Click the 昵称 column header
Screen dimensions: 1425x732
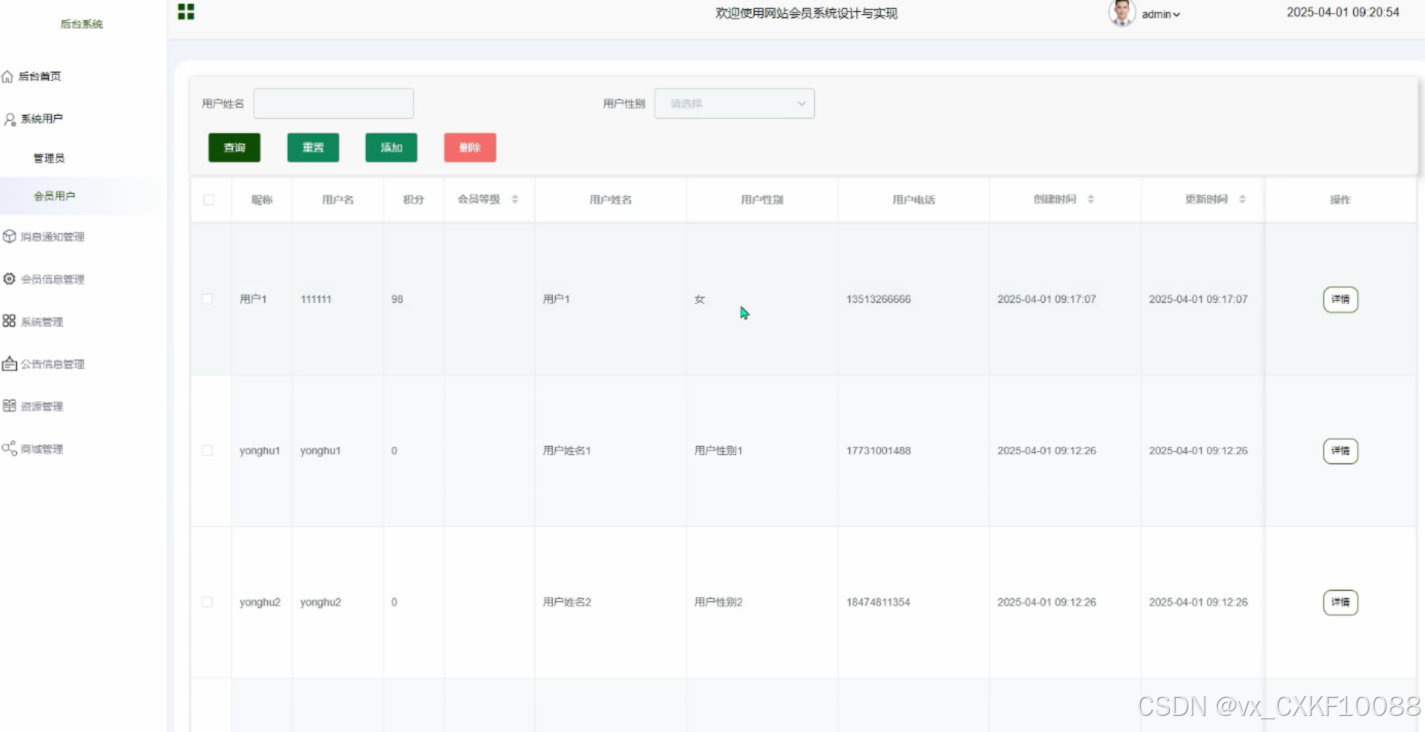point(262,200)
